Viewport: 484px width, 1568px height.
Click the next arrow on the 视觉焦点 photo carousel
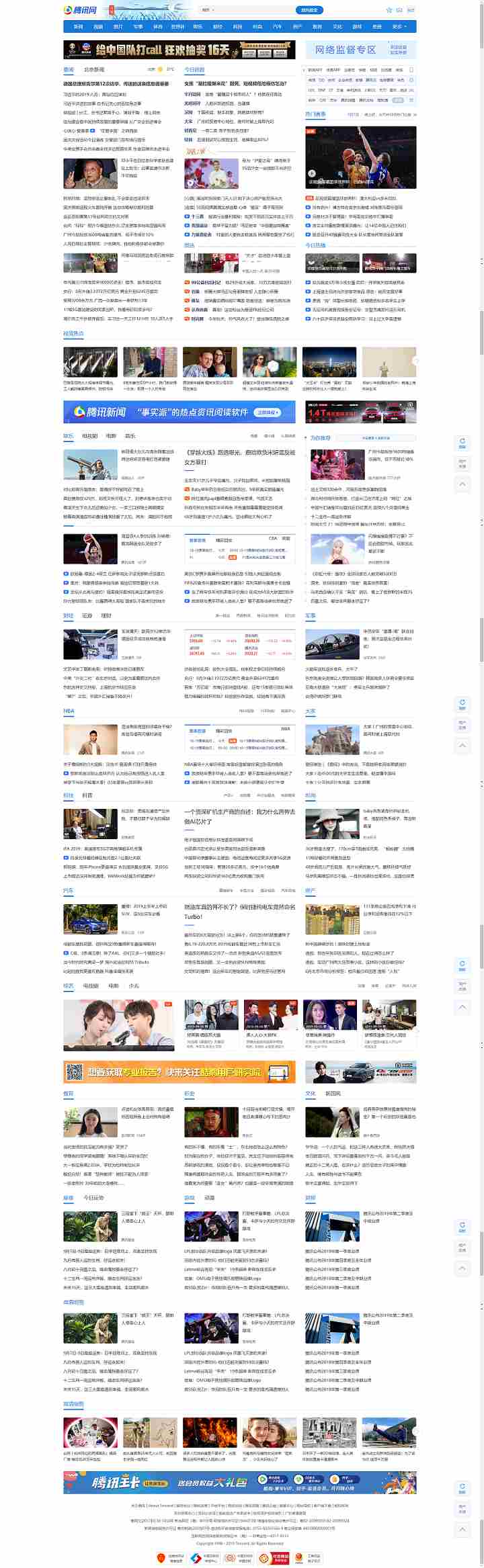click(416, 361)
